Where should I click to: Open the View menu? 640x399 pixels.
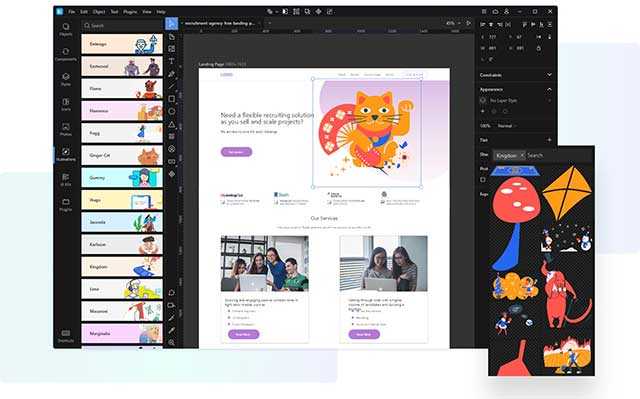[x=147, y=11]
